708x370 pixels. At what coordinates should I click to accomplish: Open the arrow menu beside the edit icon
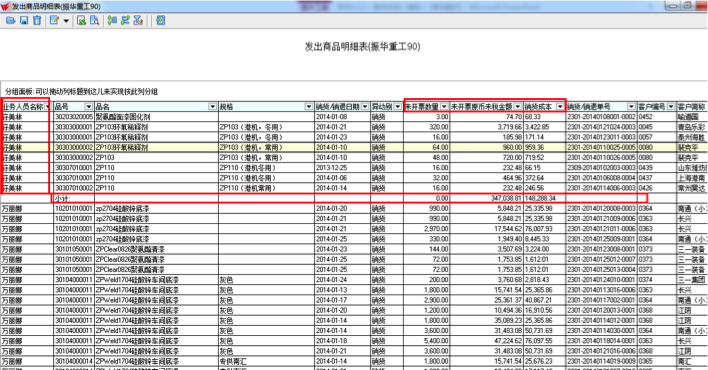[x=66, y=21]
